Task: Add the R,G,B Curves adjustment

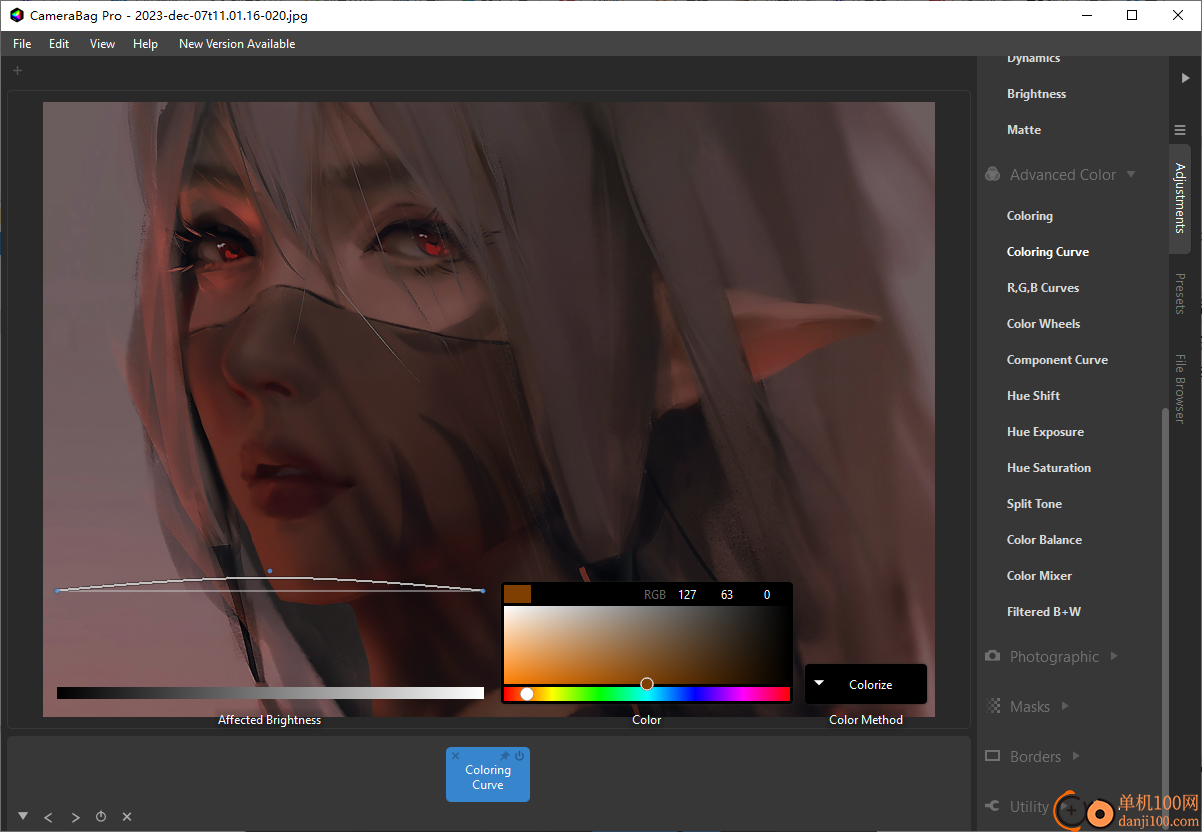Action: [1043, 288]
